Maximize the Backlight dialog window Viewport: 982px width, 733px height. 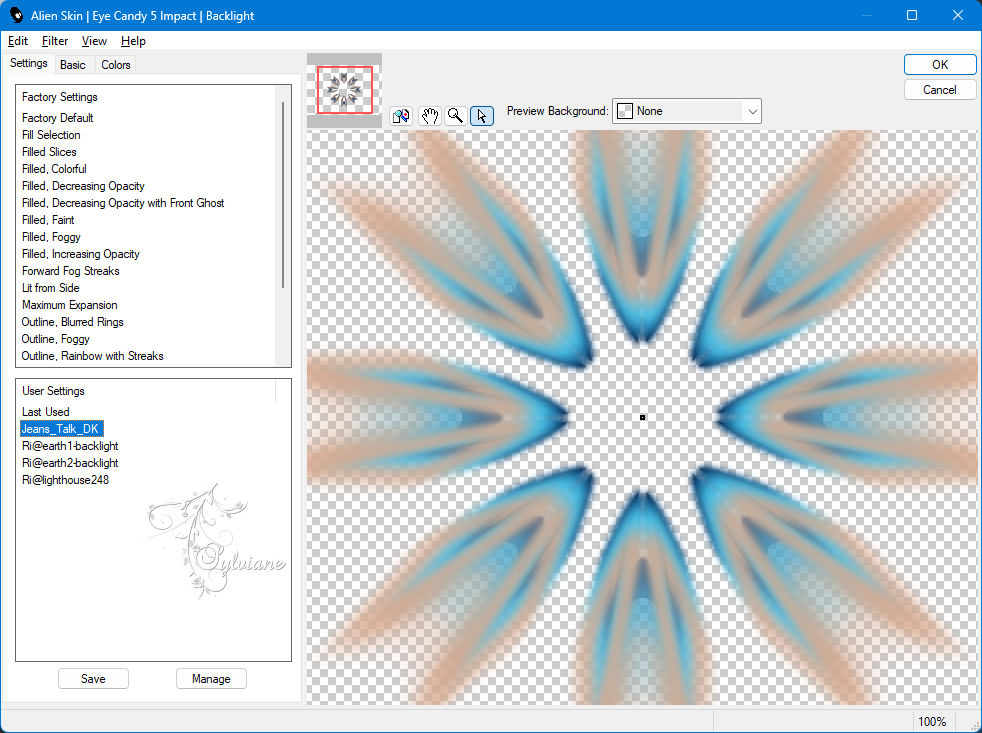coord(912,15)
